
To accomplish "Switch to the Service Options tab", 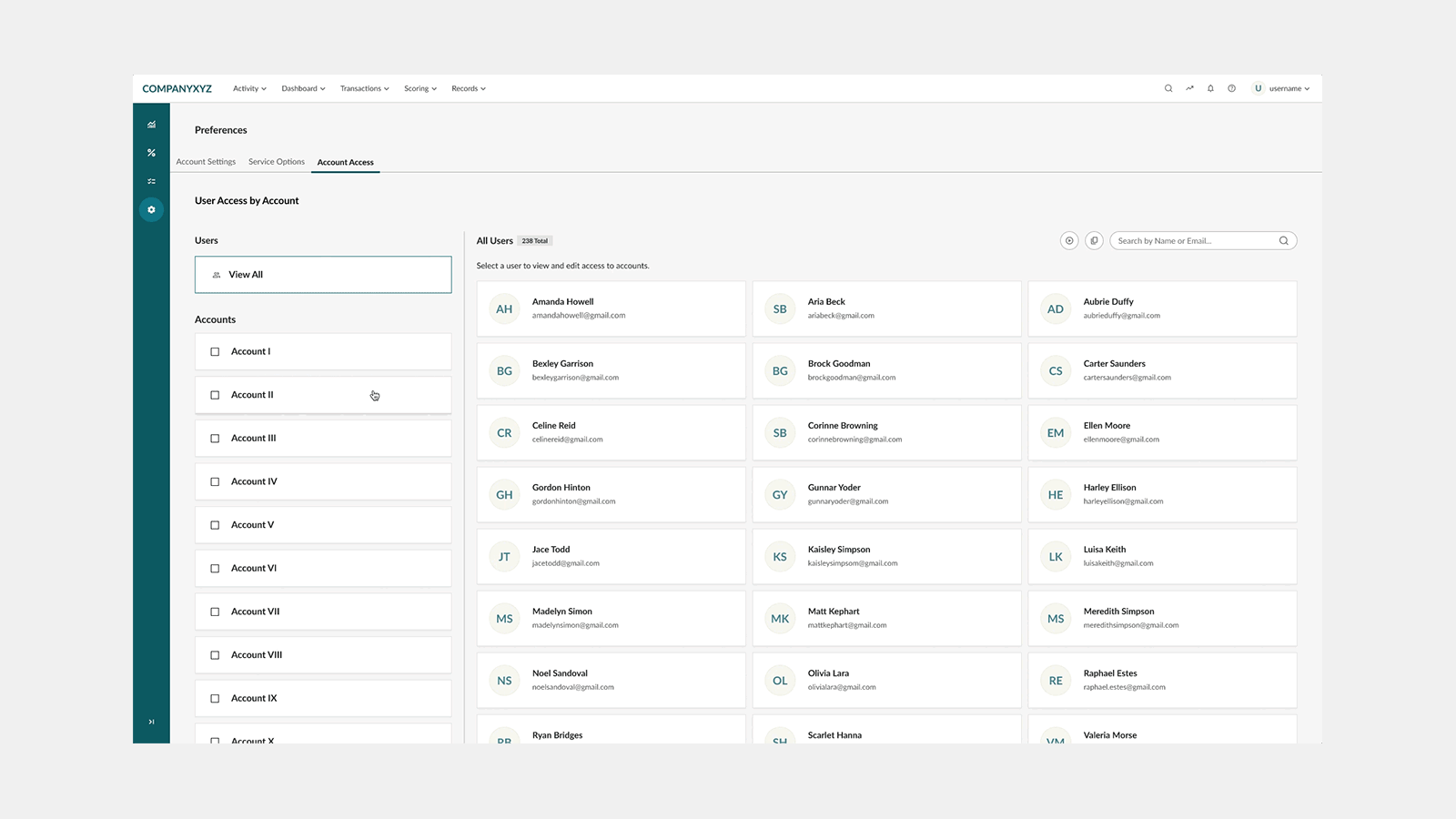I will click(277, 162).
